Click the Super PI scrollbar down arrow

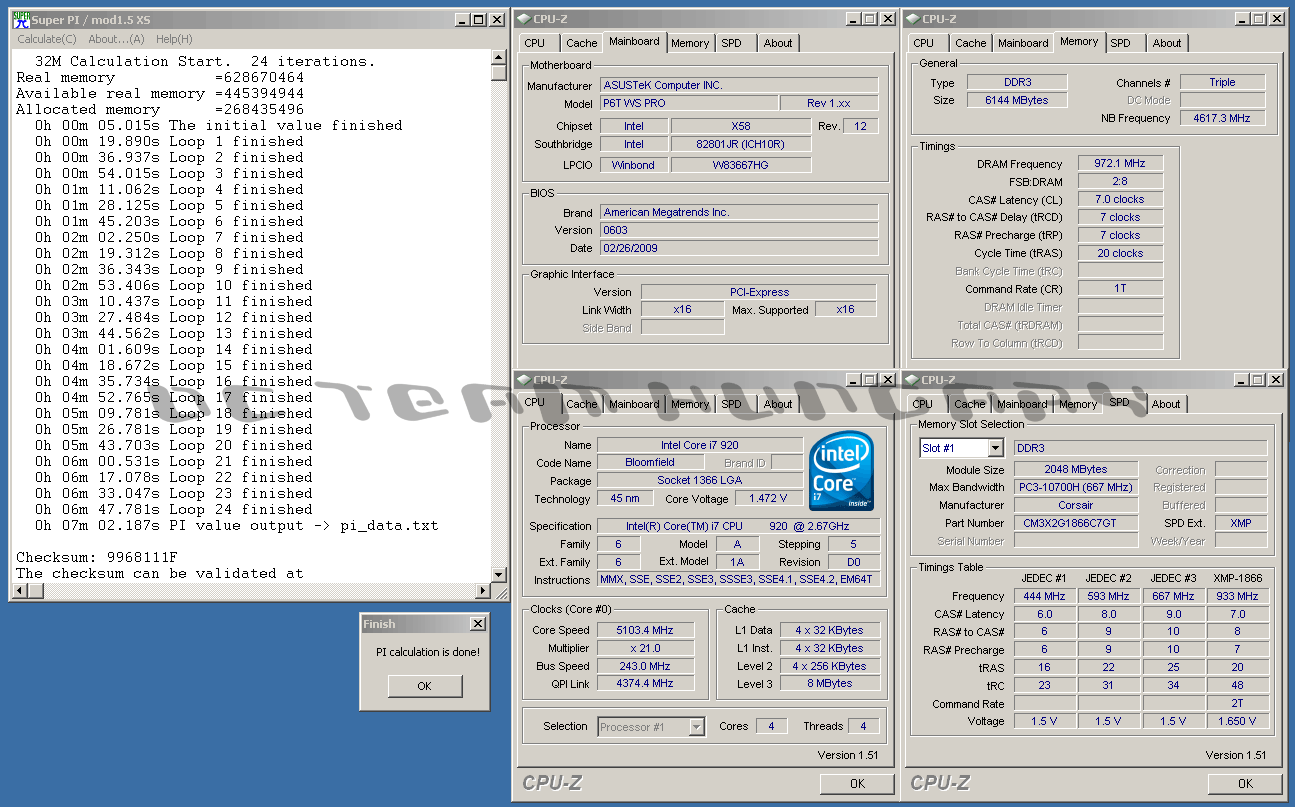pyautogui.click(x=499, y=575)
